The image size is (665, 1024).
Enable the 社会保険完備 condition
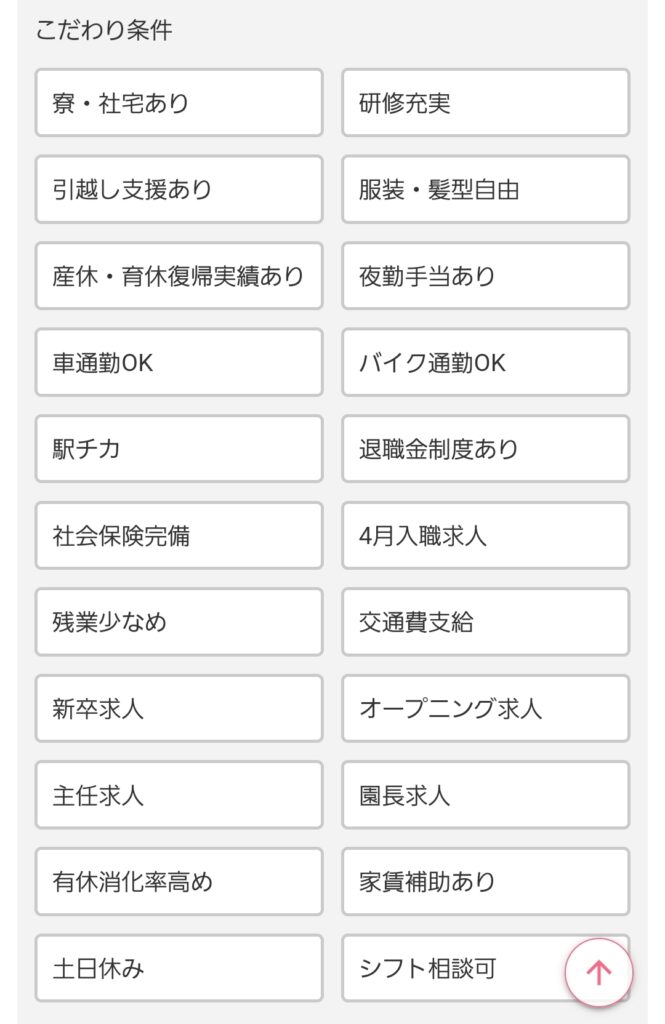click(x=178, y=536)
